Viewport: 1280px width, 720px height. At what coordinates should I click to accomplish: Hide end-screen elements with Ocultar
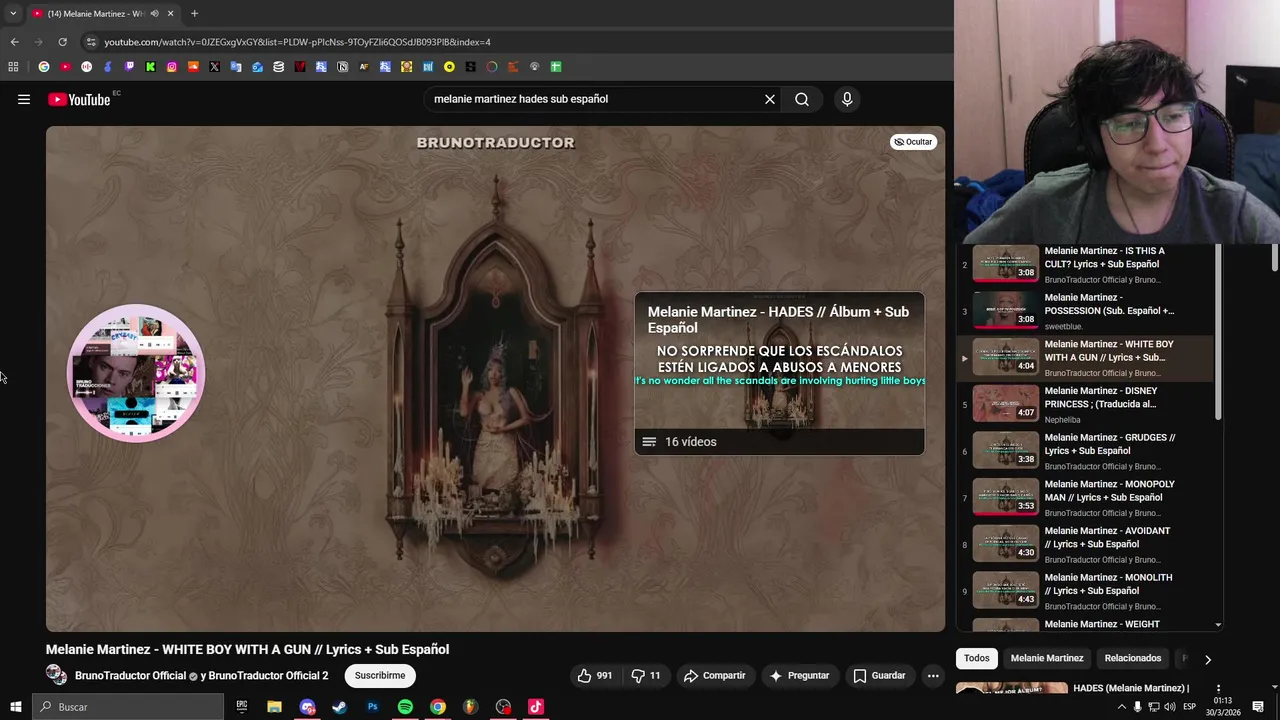pyautogui.click(x=913, y=142)
